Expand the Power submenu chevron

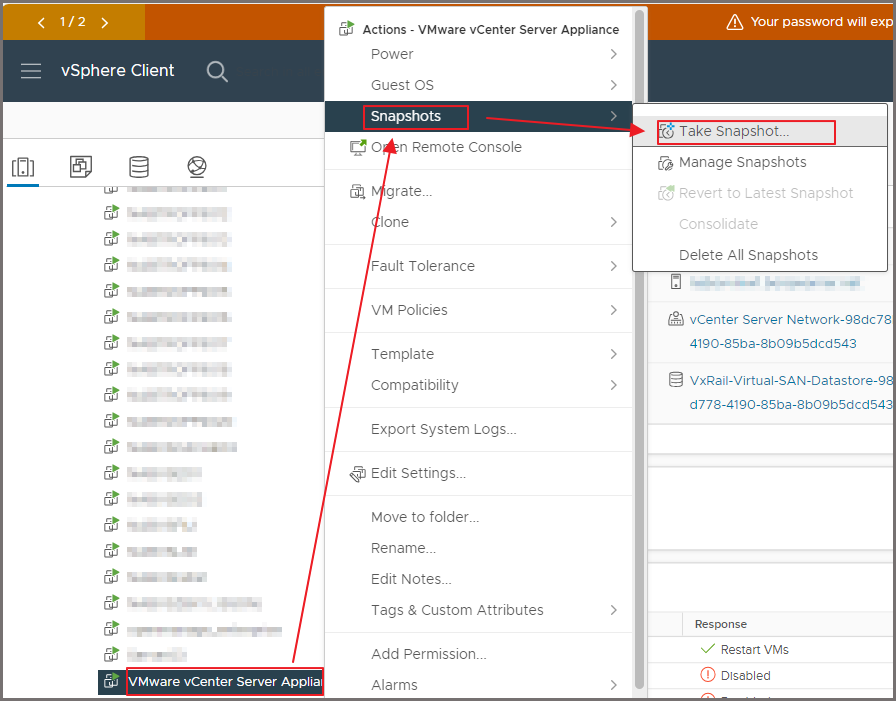point(614,54)
